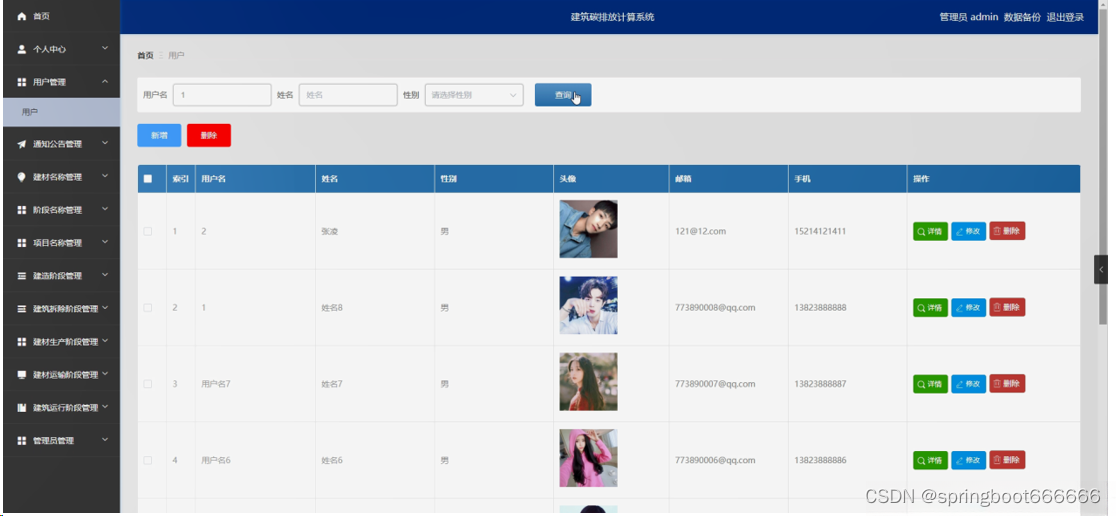Expand the 建造阶段管理 chevron
The height and width of the screenshot is (516, 1116).
click(105, 275)
